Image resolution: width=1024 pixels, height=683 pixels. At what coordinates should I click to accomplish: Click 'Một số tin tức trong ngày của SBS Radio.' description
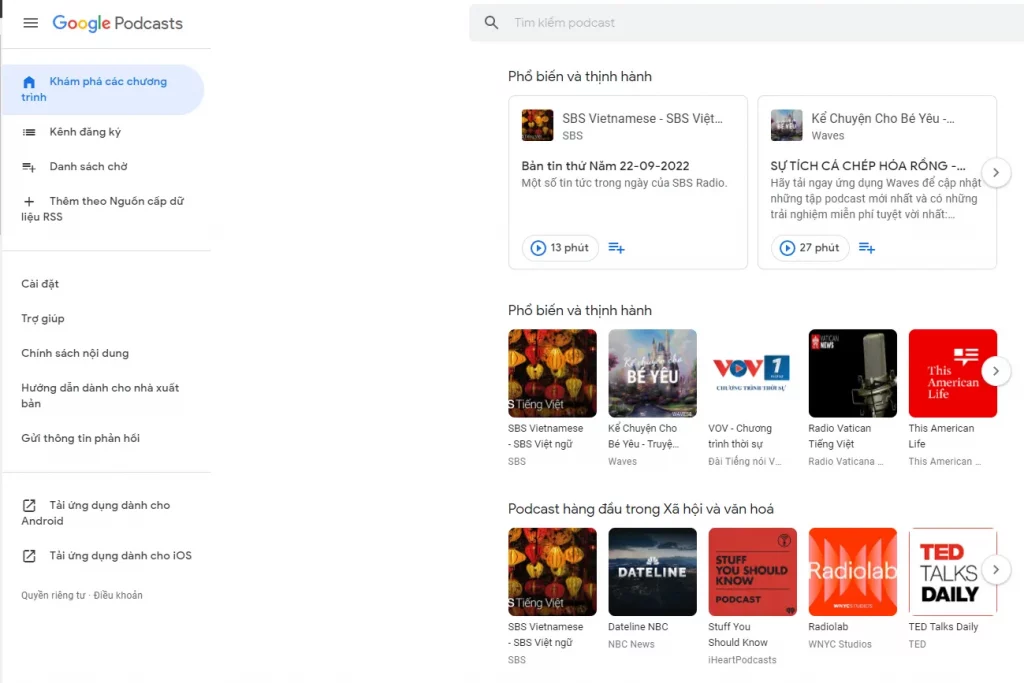[624, 183]
